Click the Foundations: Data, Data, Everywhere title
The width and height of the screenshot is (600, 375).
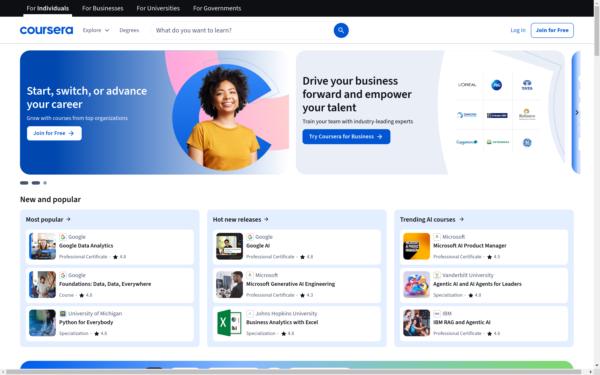pyautogui.click(x=105, y=284)
